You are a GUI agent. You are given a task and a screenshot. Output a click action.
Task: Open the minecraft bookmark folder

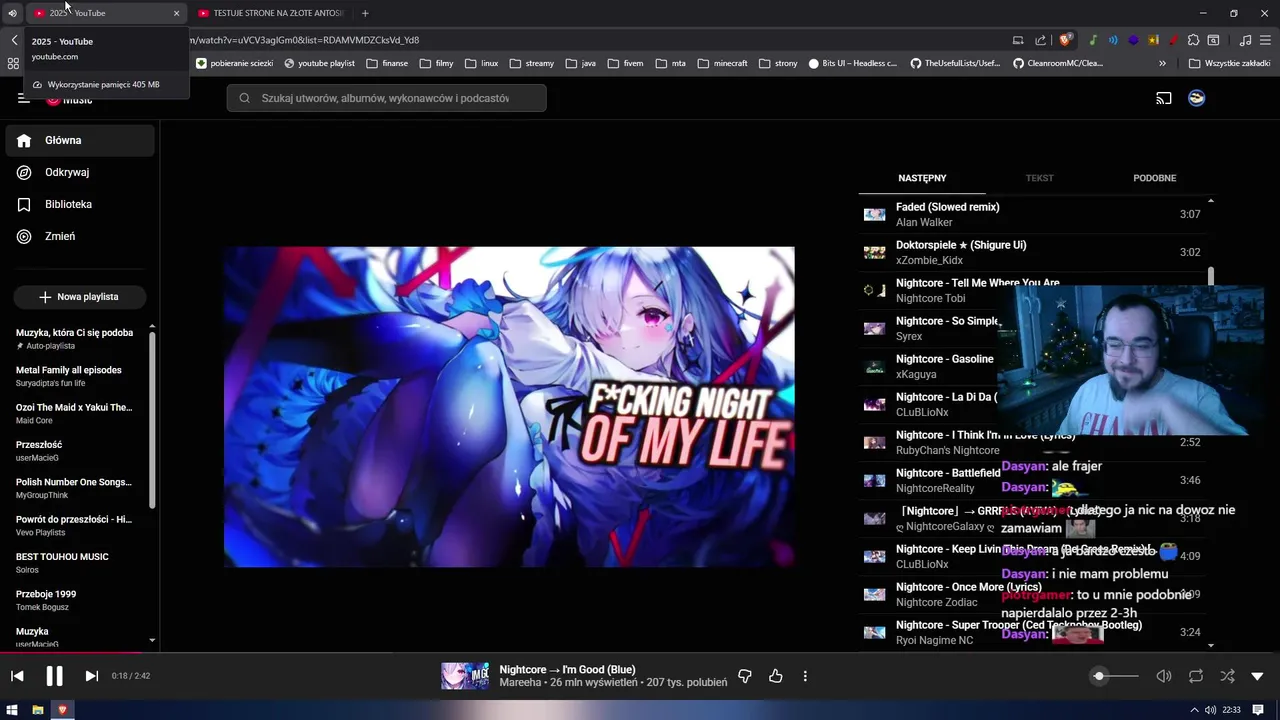[724, 63]
